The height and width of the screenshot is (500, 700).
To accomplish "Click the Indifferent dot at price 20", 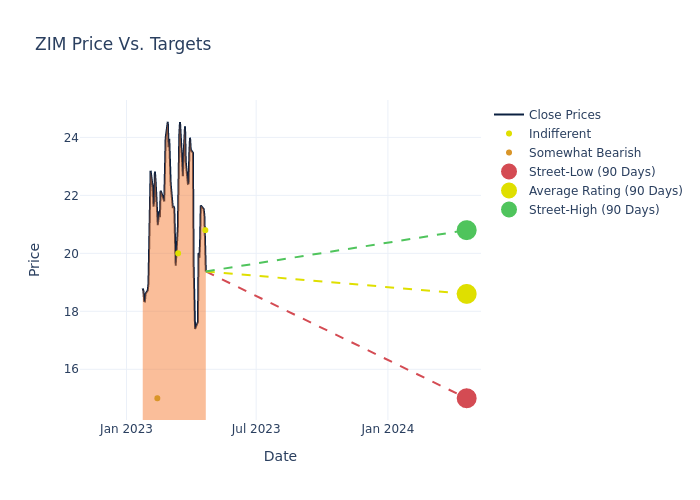I will click(178, 253).
